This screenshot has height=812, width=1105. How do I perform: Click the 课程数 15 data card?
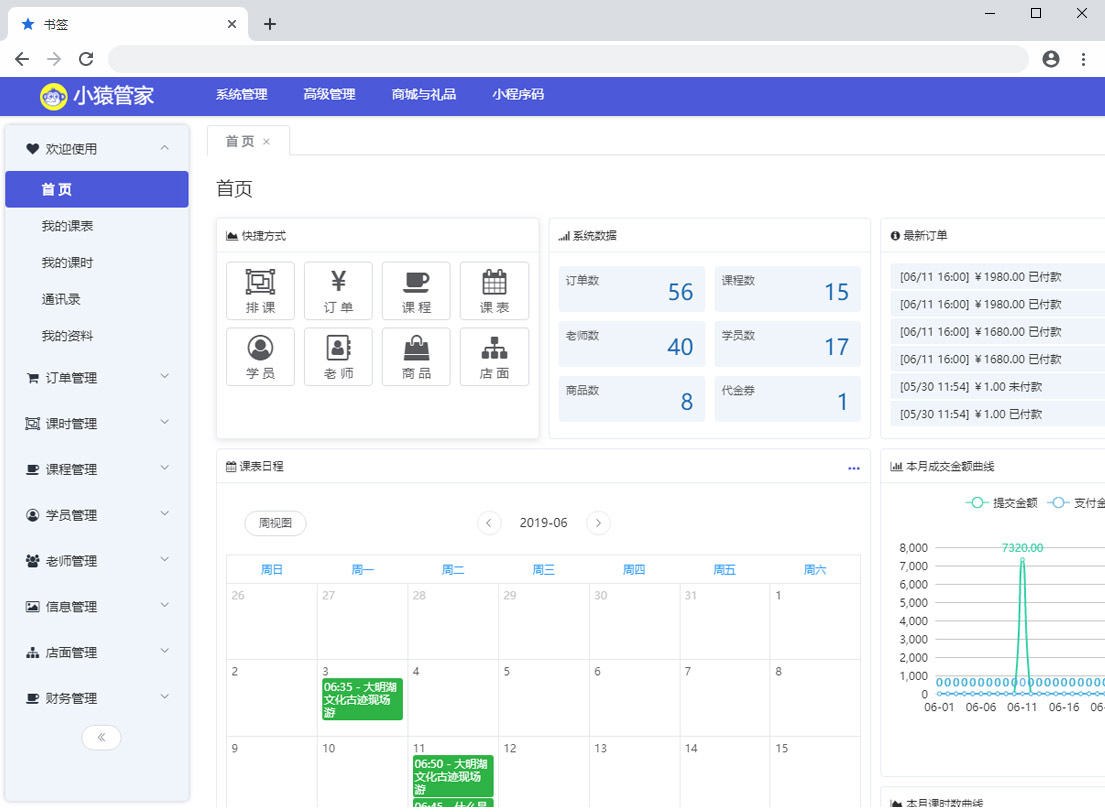click(x=787, y=289)
